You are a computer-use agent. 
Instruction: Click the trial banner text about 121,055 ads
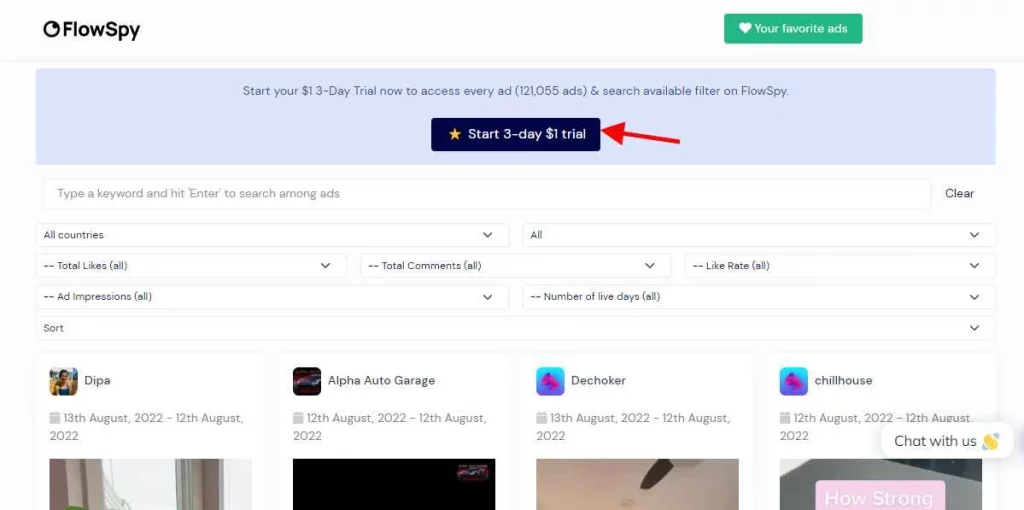click(x=515, y=91)
